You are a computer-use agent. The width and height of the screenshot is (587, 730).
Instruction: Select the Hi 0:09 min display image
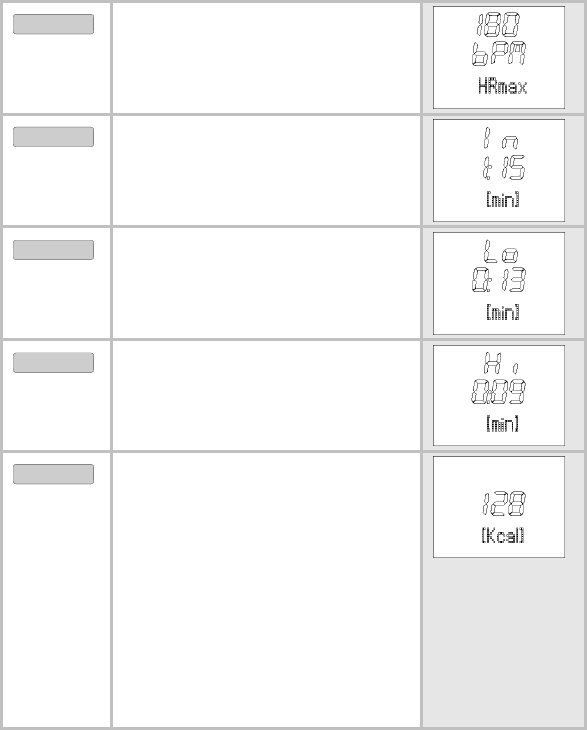click(x=499, y=395)
